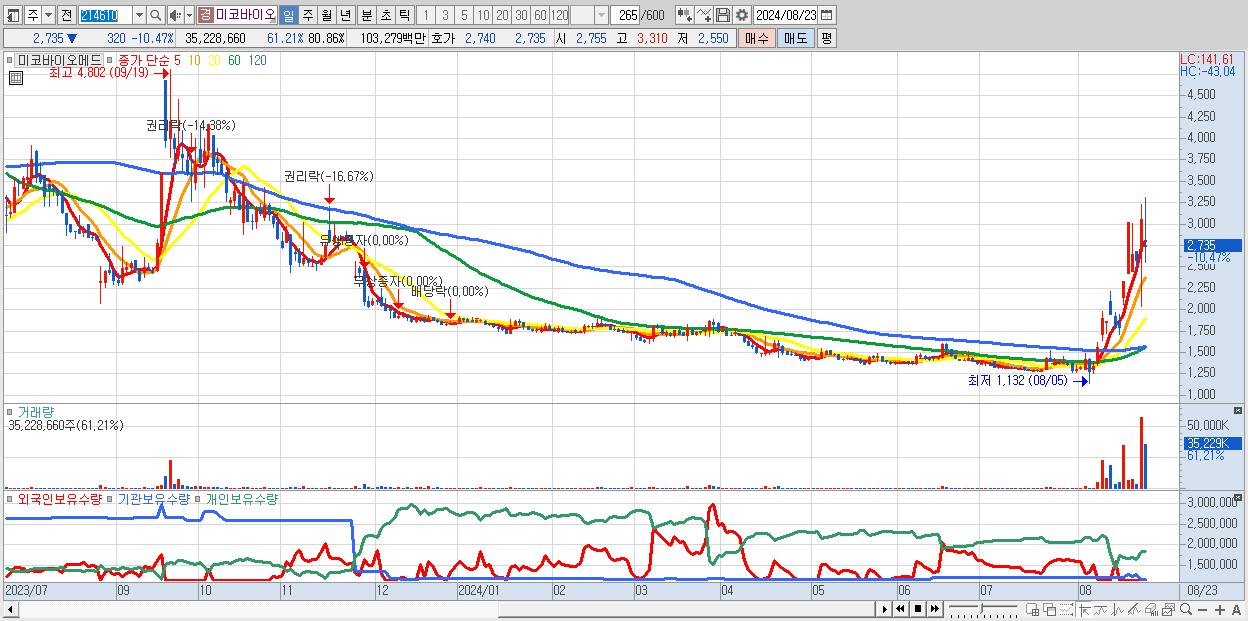Click the rewind double-arrow button
Screen dimensions: 1248x621
[900, 609]
